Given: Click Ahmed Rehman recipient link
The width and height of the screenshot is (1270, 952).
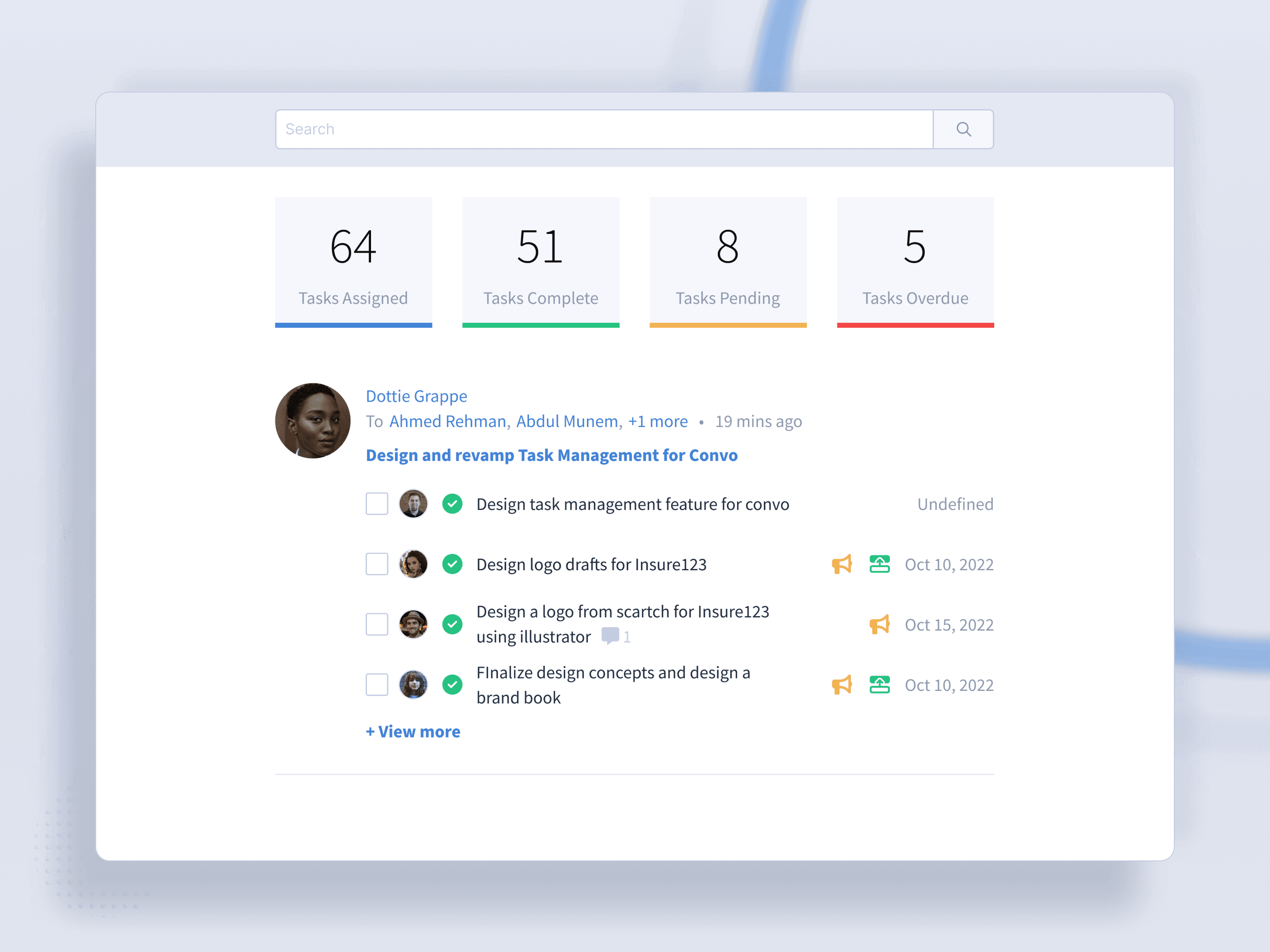Looking at the screenshot, I should pyautogui.click(x=447, y=421).
